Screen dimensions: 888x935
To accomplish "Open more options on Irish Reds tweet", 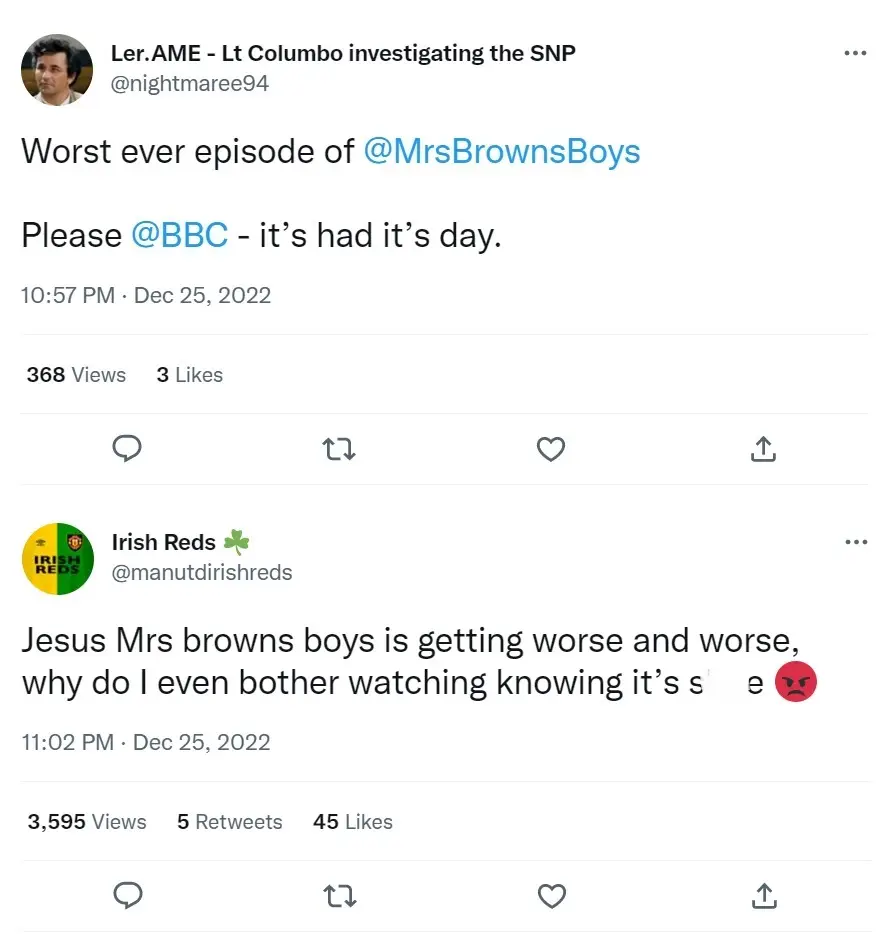I will click(x=855, y=542).
